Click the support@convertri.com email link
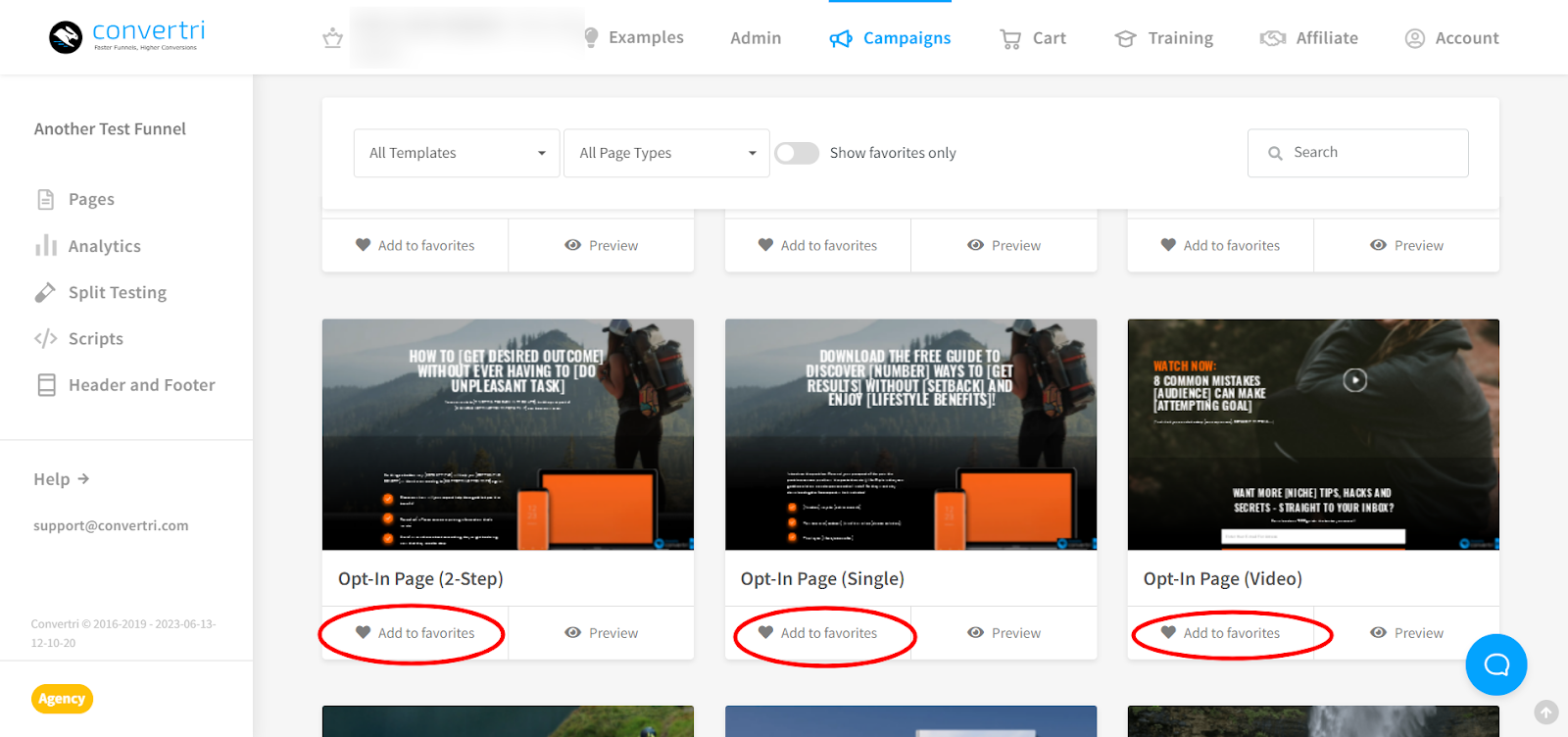1568x737 pixels. (x=111, y=525)
